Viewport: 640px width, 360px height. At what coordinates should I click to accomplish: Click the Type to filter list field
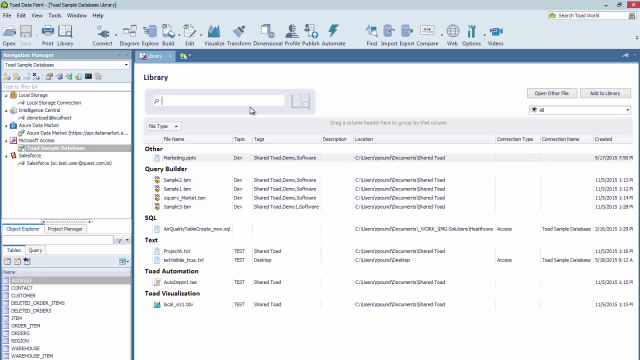tap(66, 87)
